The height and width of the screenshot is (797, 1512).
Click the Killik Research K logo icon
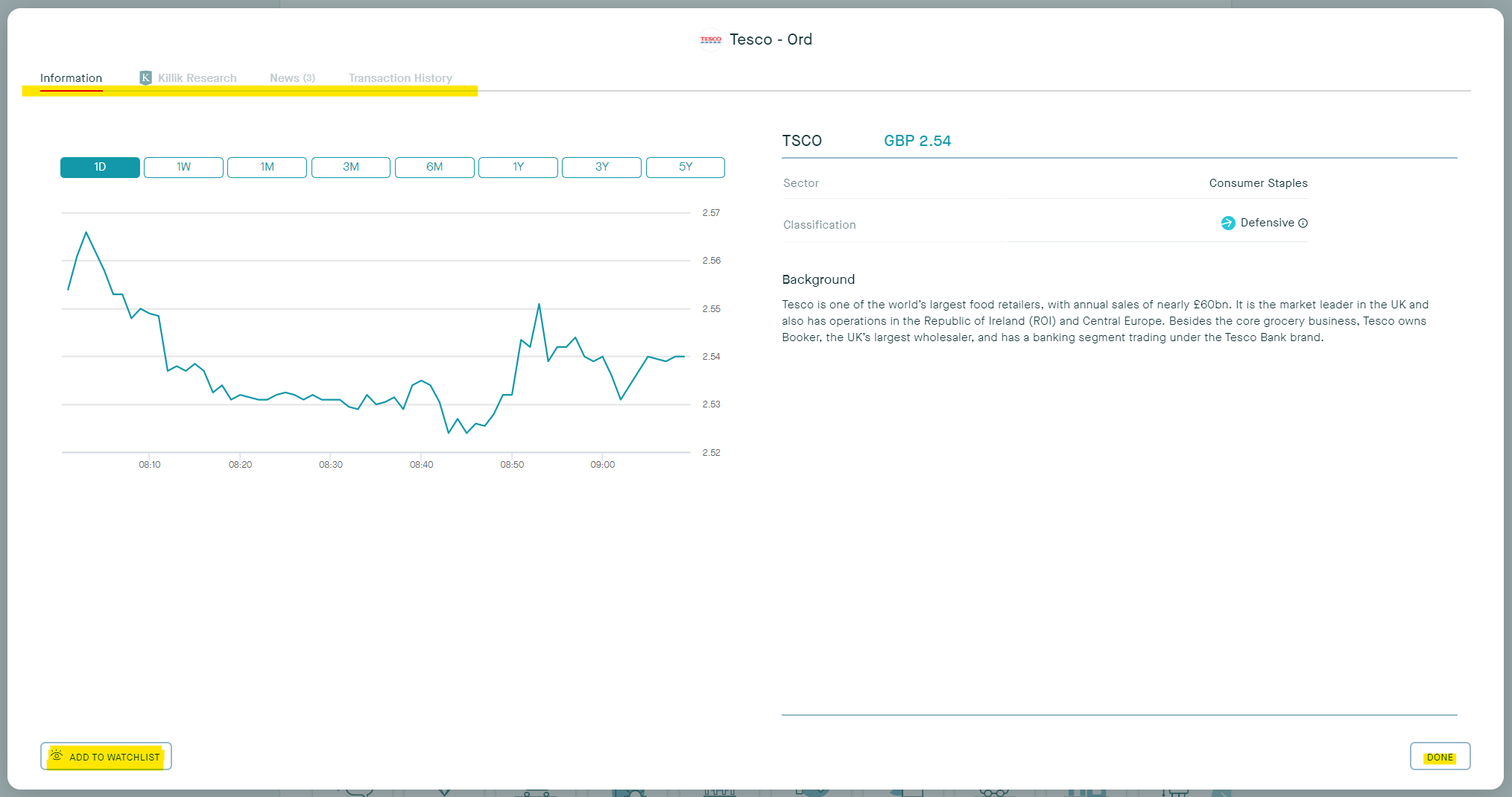145,78
